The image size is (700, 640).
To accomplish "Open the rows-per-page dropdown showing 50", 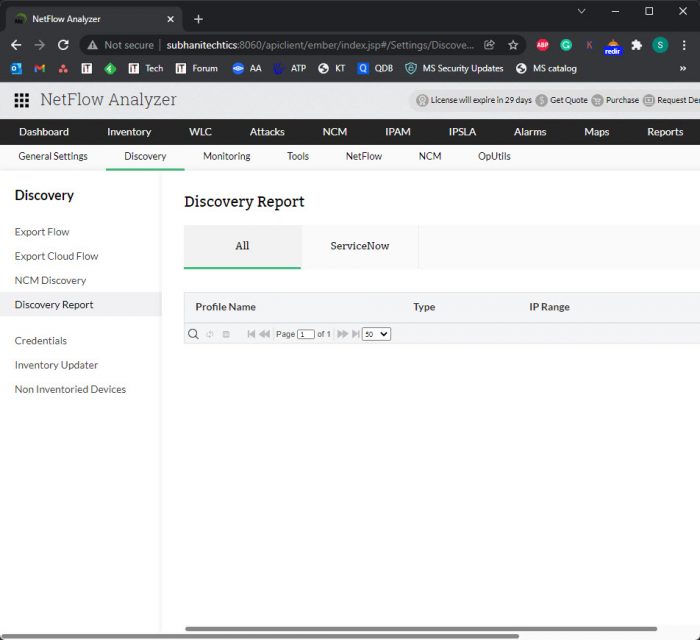I will coord(376,334).
